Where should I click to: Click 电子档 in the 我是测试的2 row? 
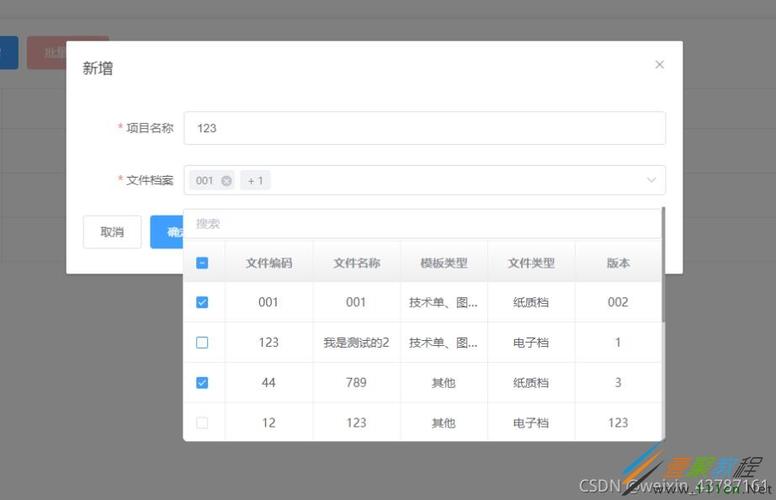tap(531, 343)
